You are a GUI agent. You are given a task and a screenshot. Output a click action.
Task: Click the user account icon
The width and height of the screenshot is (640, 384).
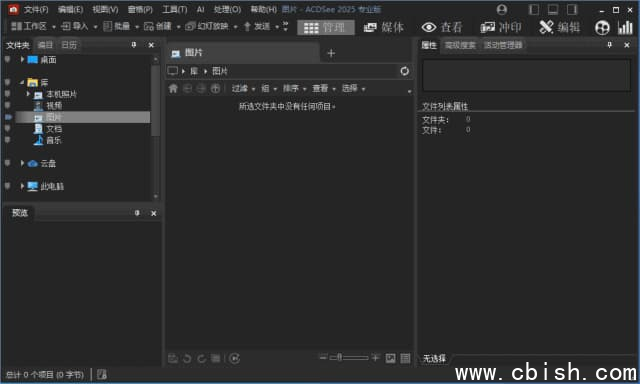point(502,9)
